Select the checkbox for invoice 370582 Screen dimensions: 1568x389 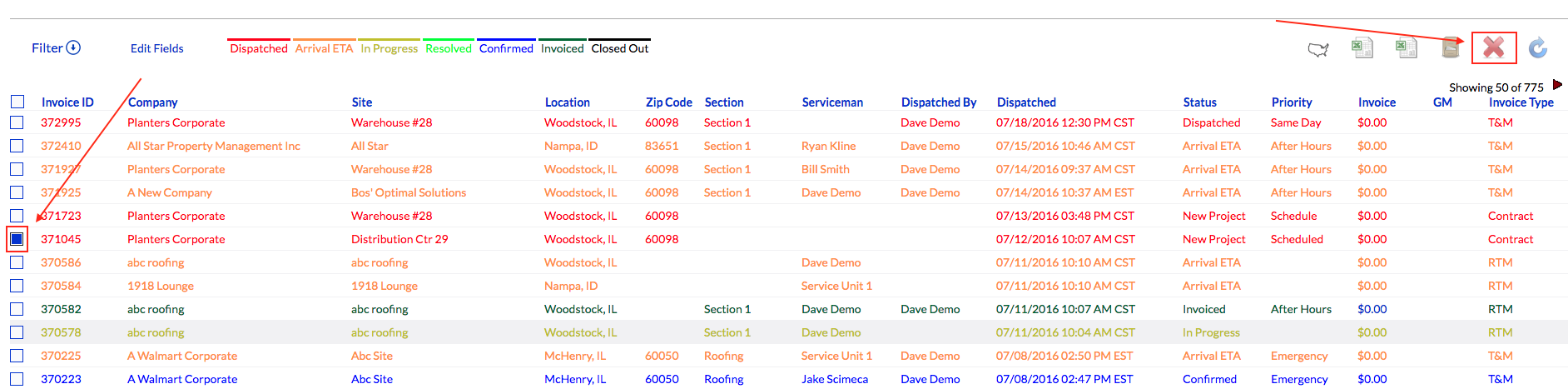pyautogui.click(x=17, y=309)
